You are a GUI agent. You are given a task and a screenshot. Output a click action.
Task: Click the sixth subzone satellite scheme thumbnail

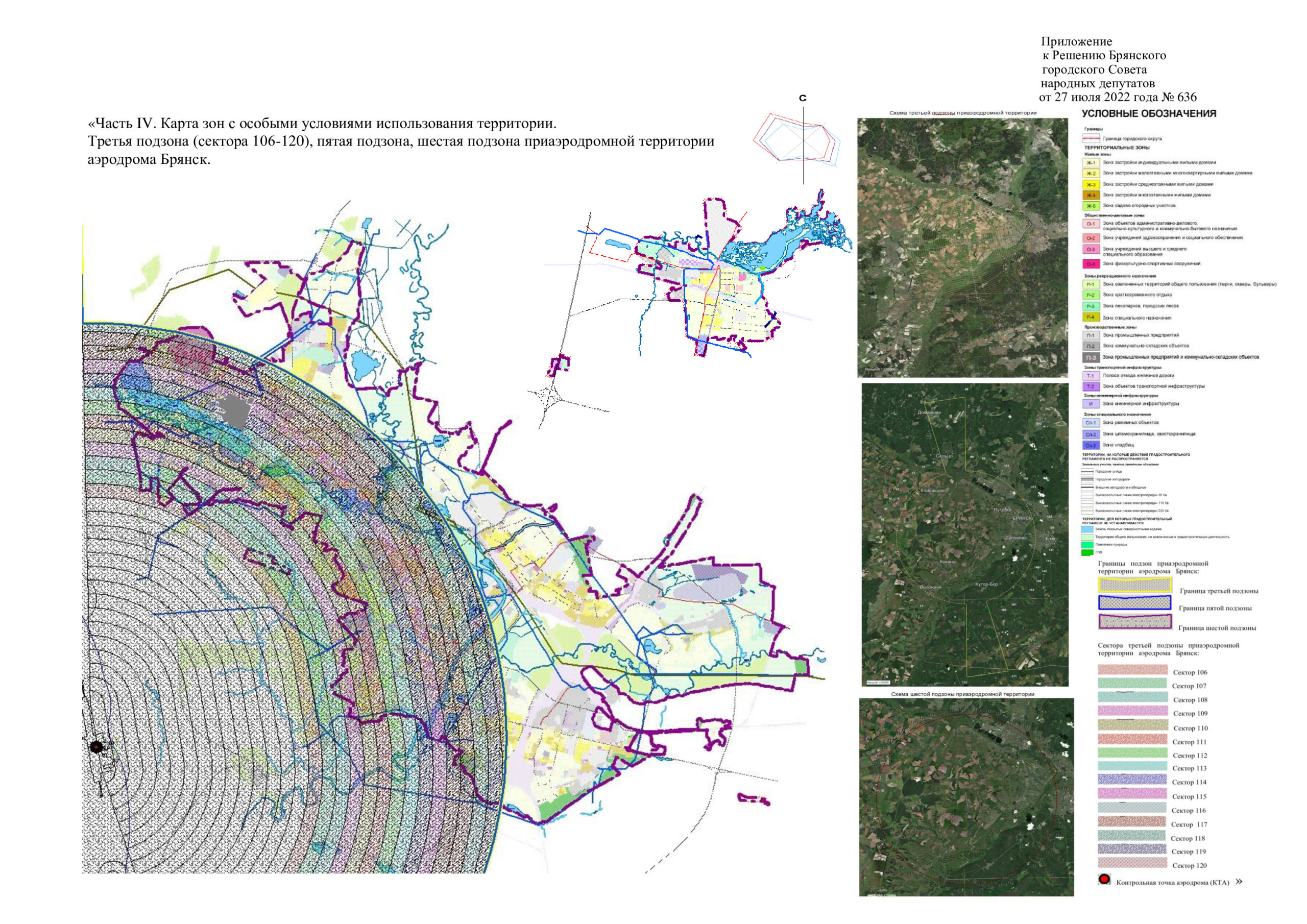(x=966, y=797)
